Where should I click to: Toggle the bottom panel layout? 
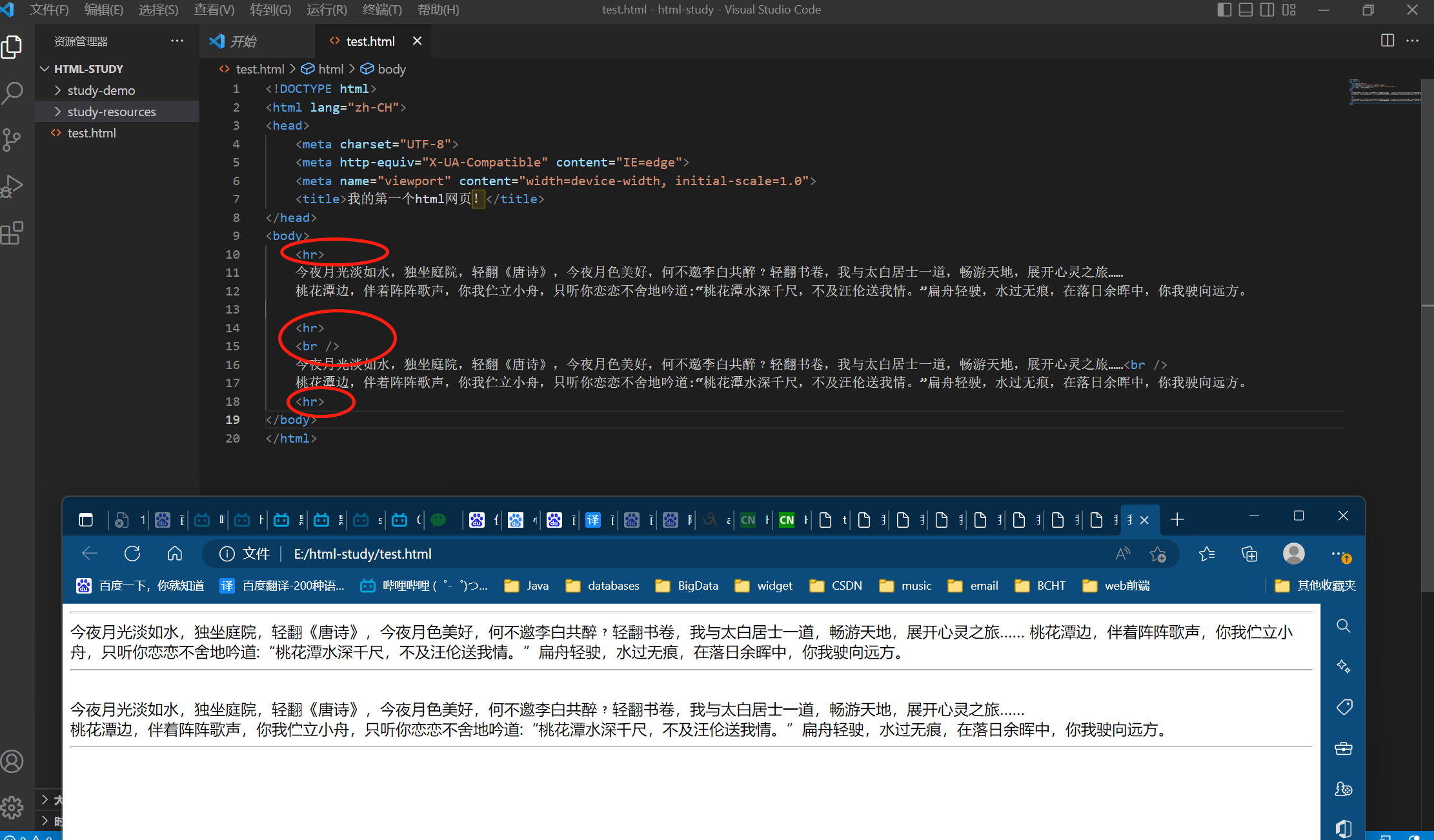coord(1246,10)
